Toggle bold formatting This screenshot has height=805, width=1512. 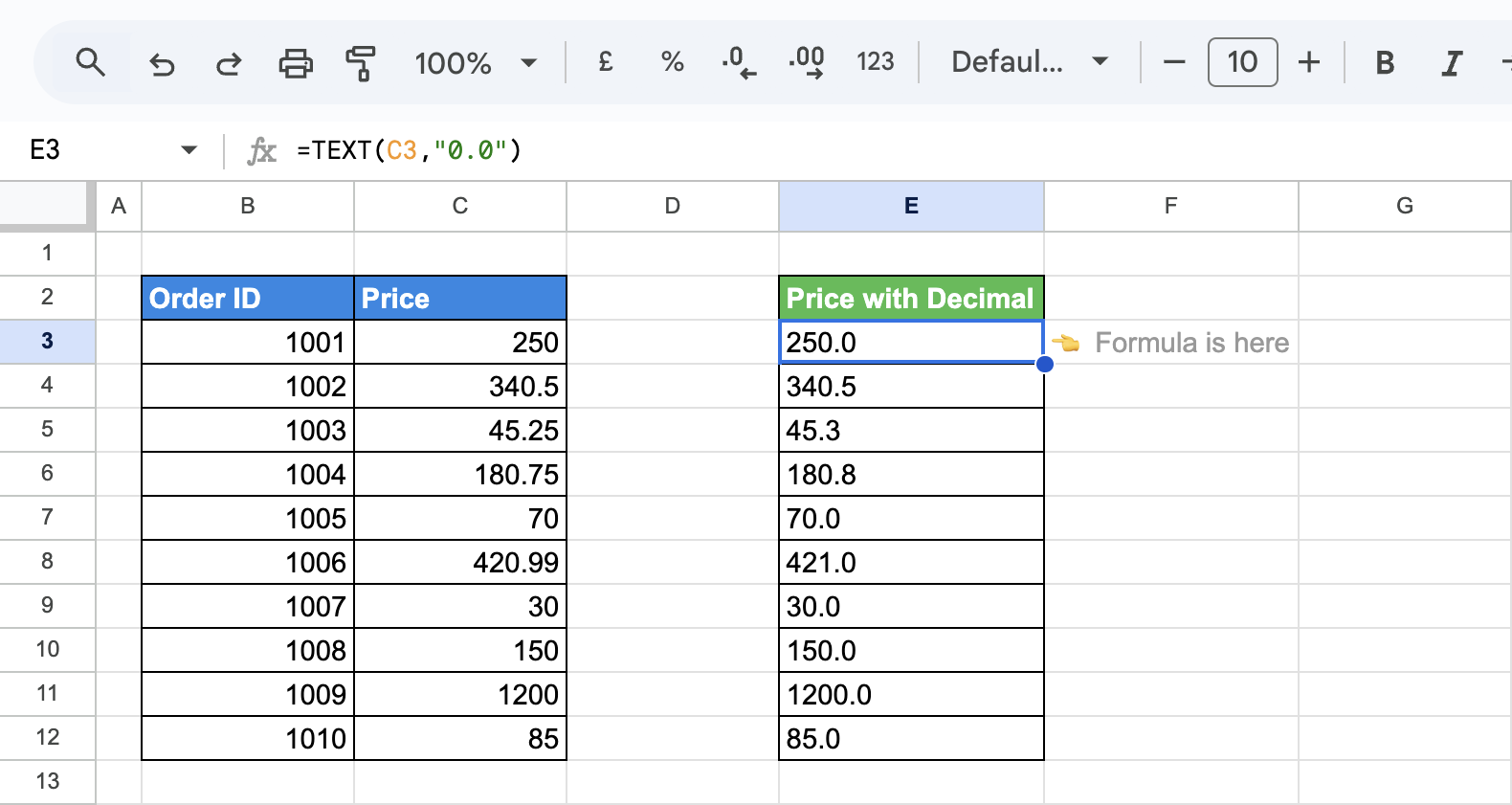click(x=1384, y=63)
